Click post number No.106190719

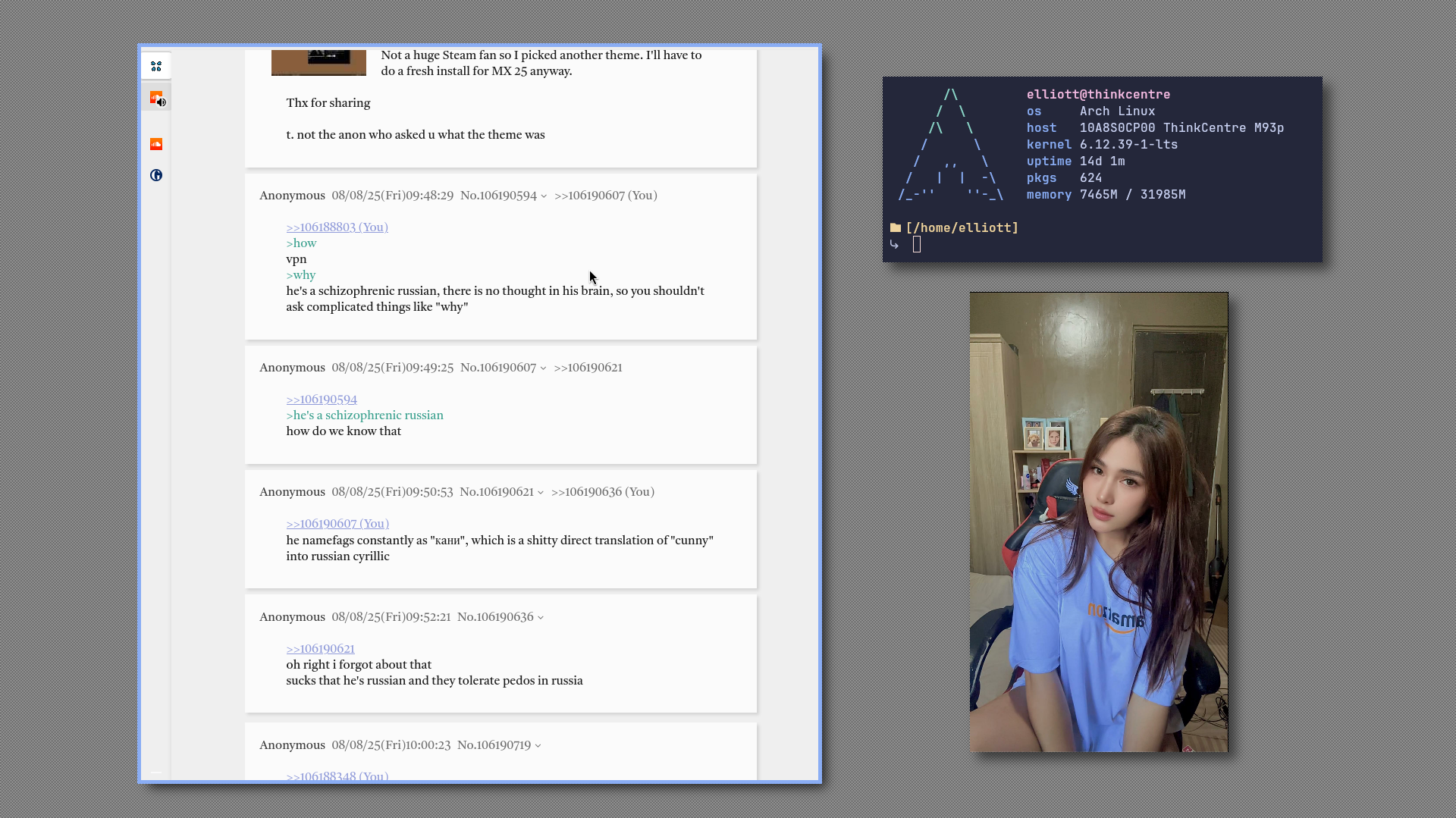coord(494,745)
